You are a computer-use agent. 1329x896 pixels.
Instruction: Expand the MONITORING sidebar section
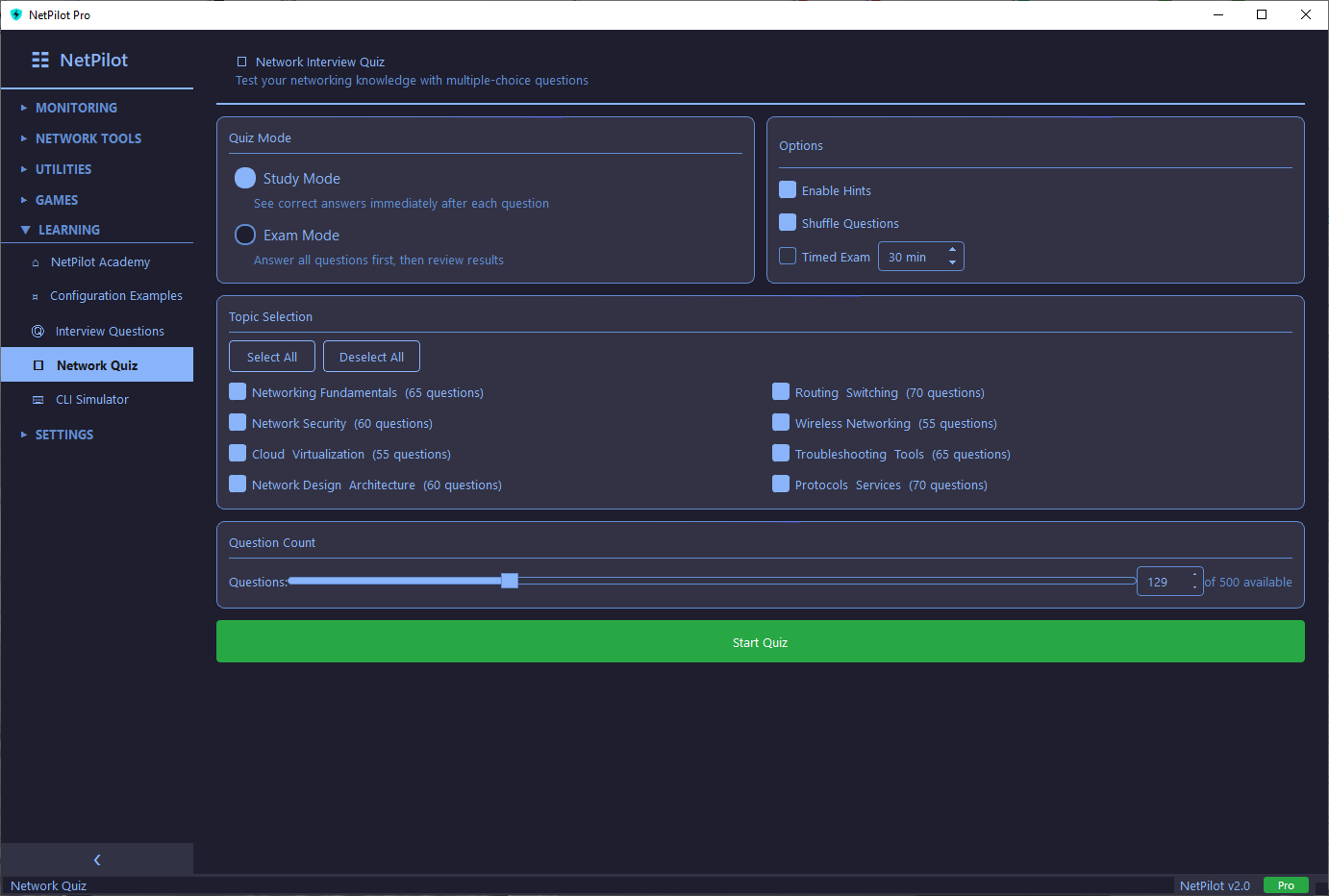coord(76,108)
